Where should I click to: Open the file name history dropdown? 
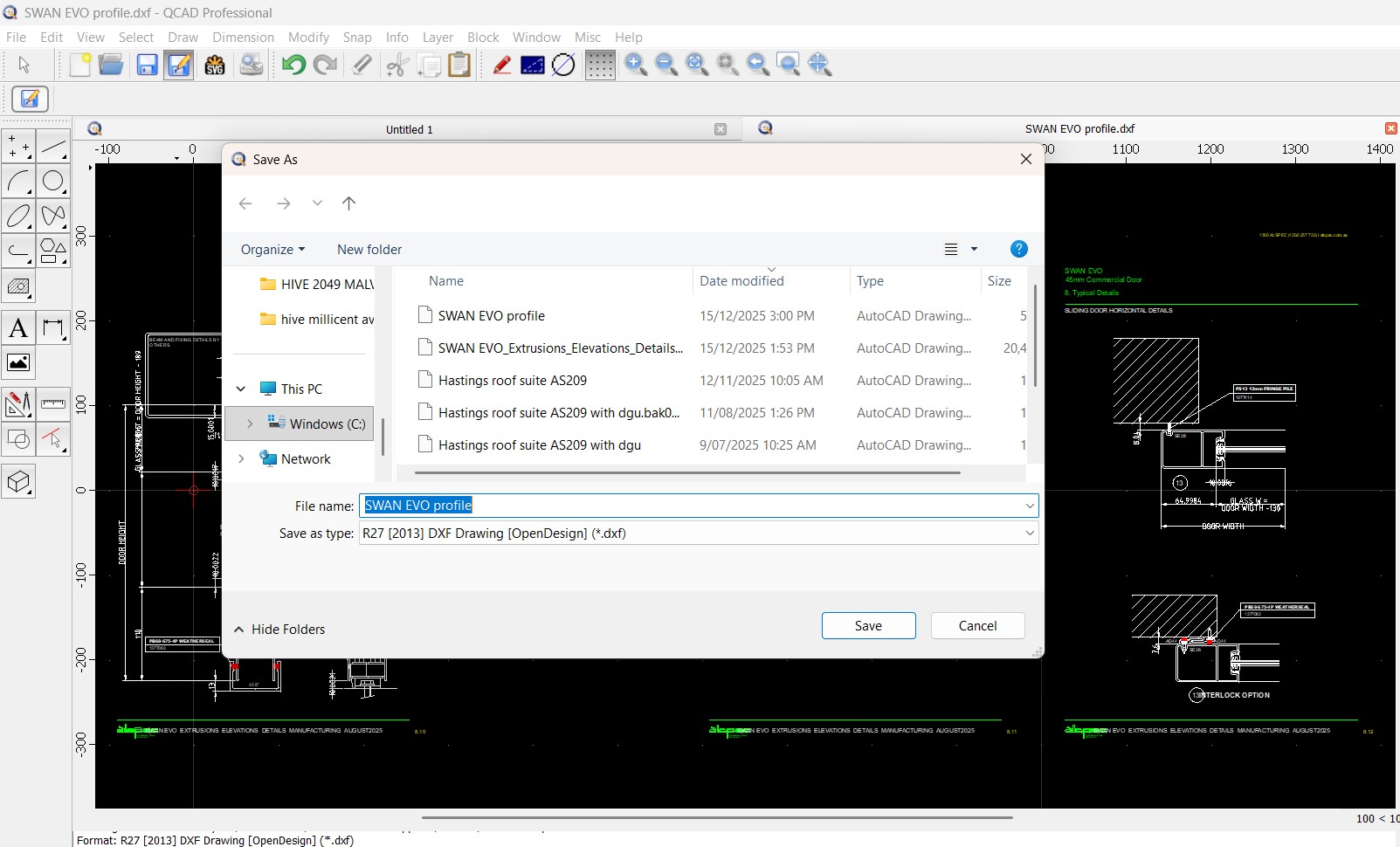pyautogui.click(x=1029, y=505)
